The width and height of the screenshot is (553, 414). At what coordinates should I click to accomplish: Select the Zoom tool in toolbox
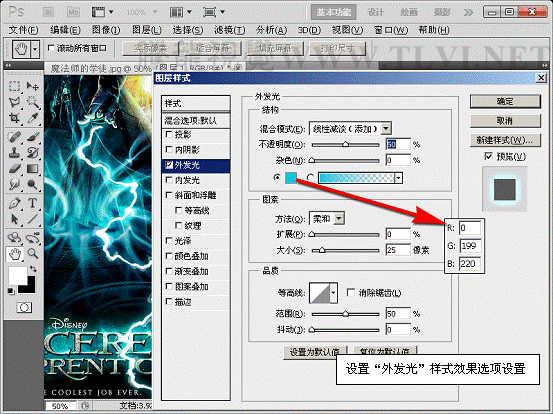(x=33, y=254)
